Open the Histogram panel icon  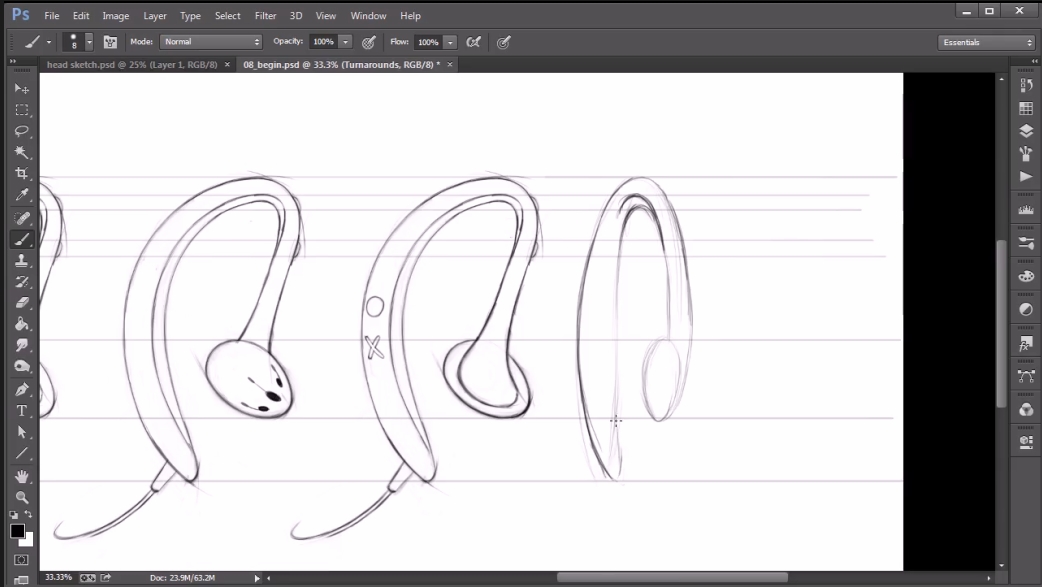coord(1025,210)
